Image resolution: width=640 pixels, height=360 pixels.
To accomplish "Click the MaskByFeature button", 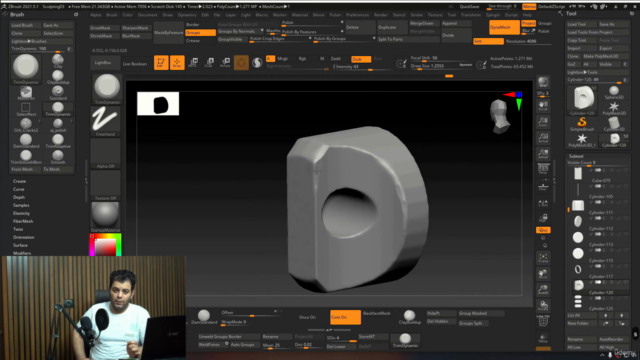I will (168, 32).
